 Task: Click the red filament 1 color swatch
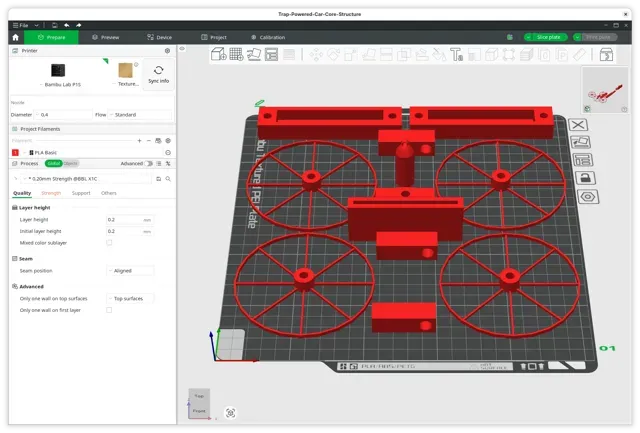15,152
